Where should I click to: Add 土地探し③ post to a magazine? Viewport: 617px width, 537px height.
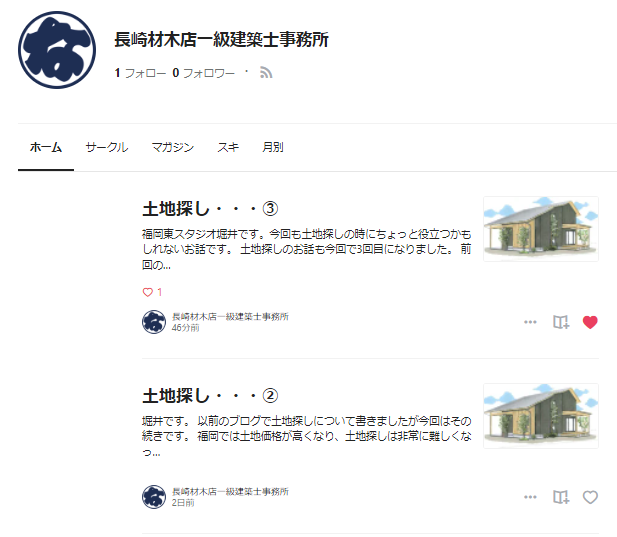[x=561, y=322]
